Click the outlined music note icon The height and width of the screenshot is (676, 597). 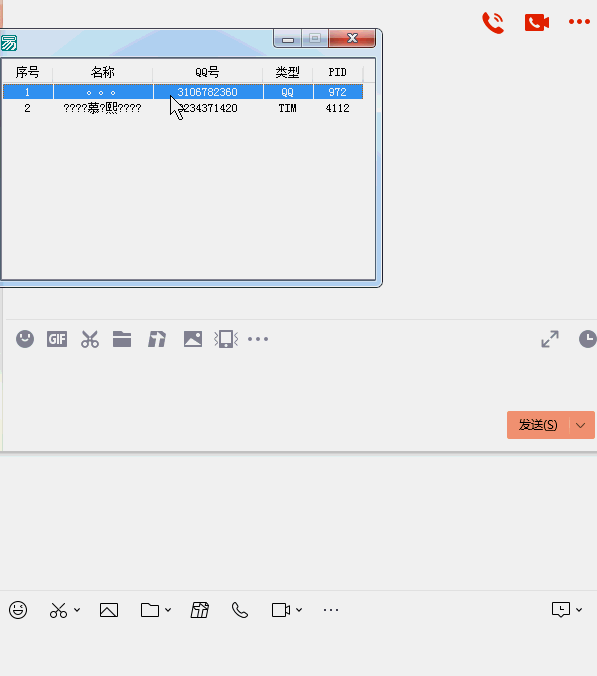tap(200, 610)
